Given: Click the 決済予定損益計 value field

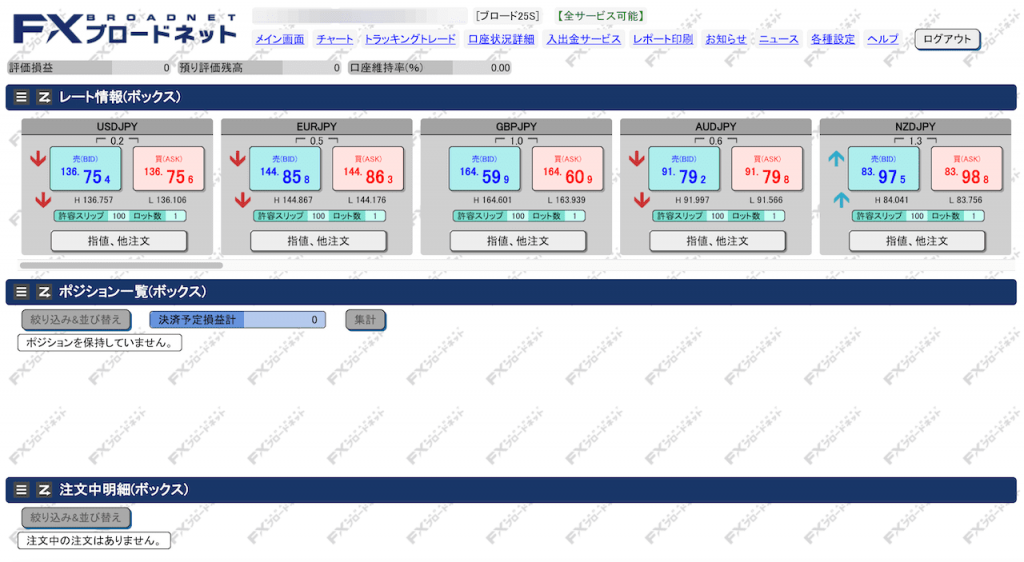Looking at the screenshot, I should [x=284, y=320].
